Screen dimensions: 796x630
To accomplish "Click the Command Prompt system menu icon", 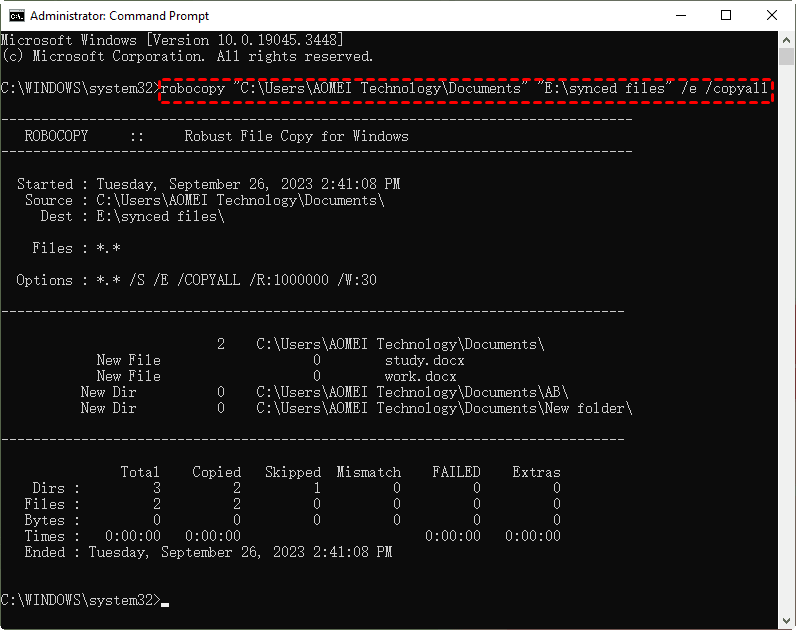I will point(16,15).
